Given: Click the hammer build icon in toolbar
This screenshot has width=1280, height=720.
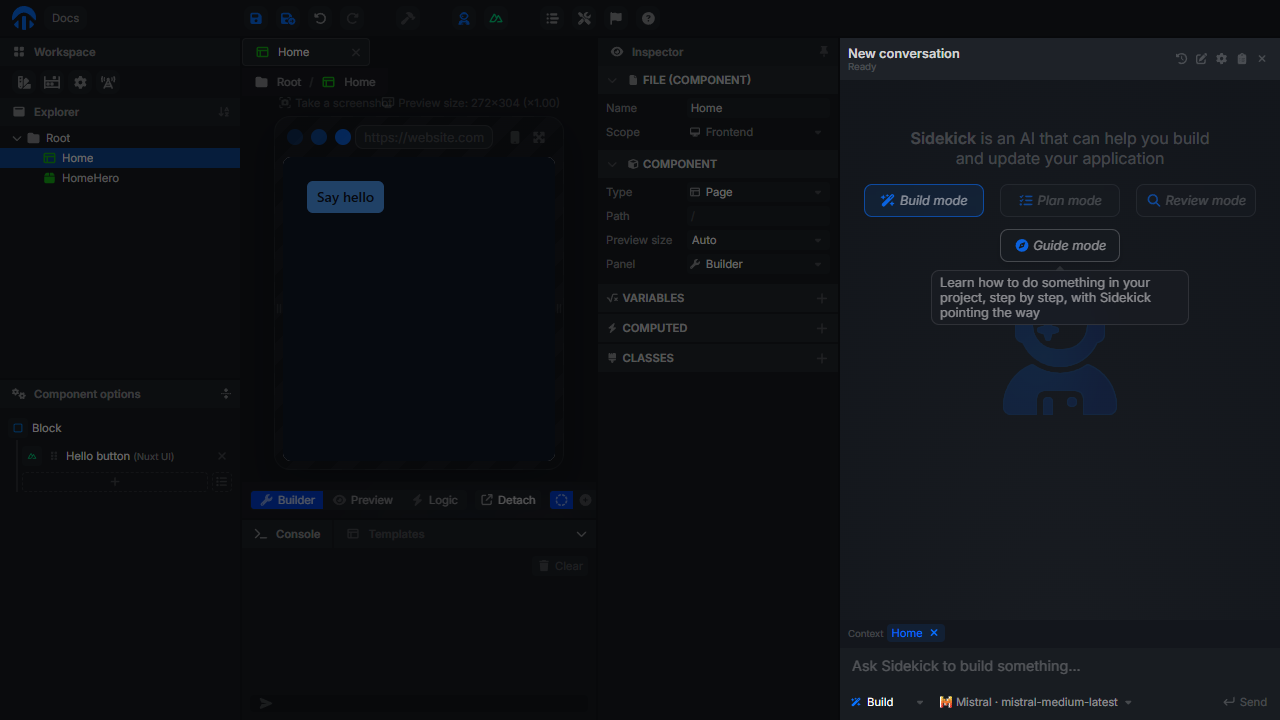Looking at the screenshot, I should click(407, 18).
